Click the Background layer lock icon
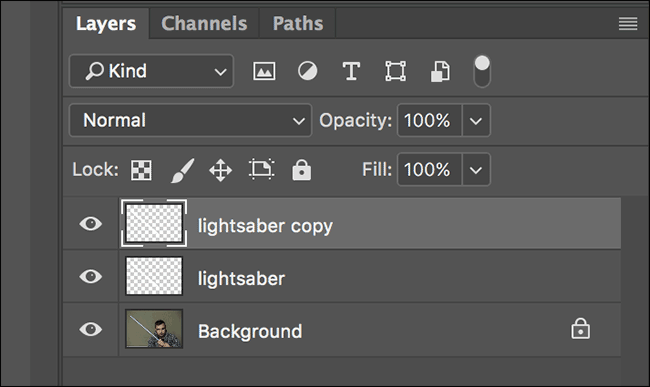Screen dimensions: 650x387 point(580,329)
